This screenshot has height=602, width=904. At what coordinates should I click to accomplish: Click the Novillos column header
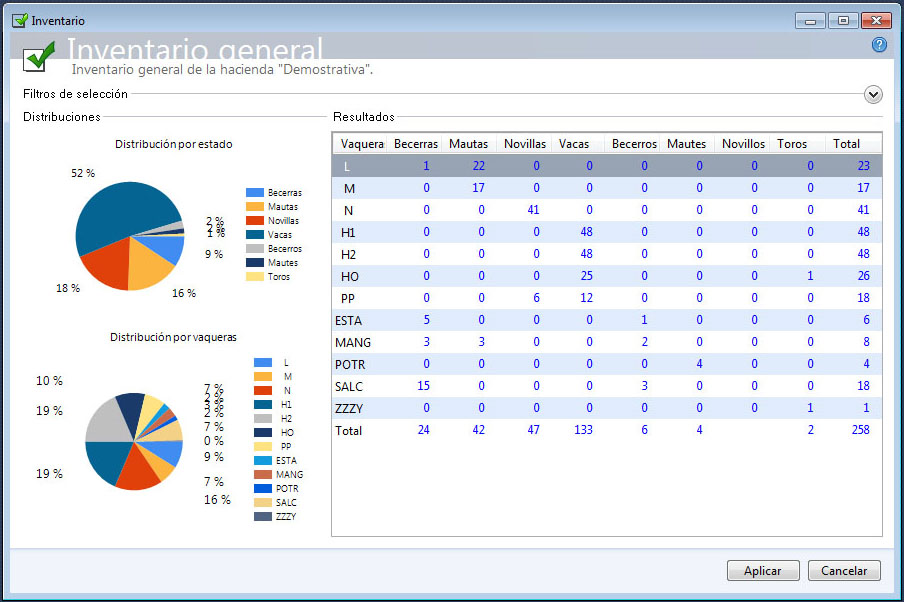tap(743, 144)
